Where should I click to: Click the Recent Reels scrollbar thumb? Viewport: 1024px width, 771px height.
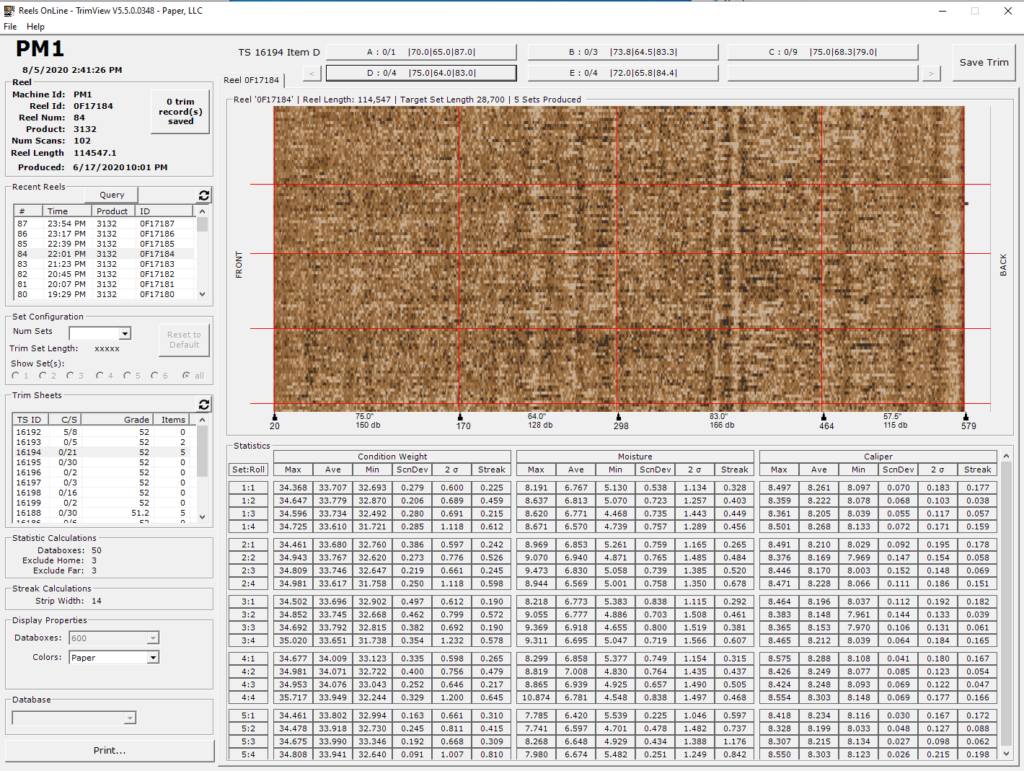(202, 225)
